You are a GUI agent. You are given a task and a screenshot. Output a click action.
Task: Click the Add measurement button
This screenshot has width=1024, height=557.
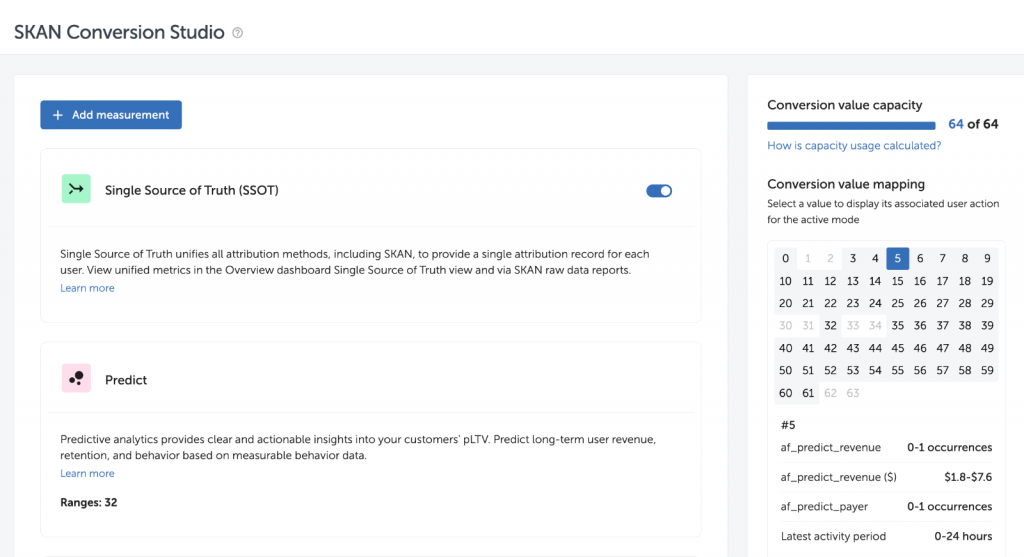(111, 115)
